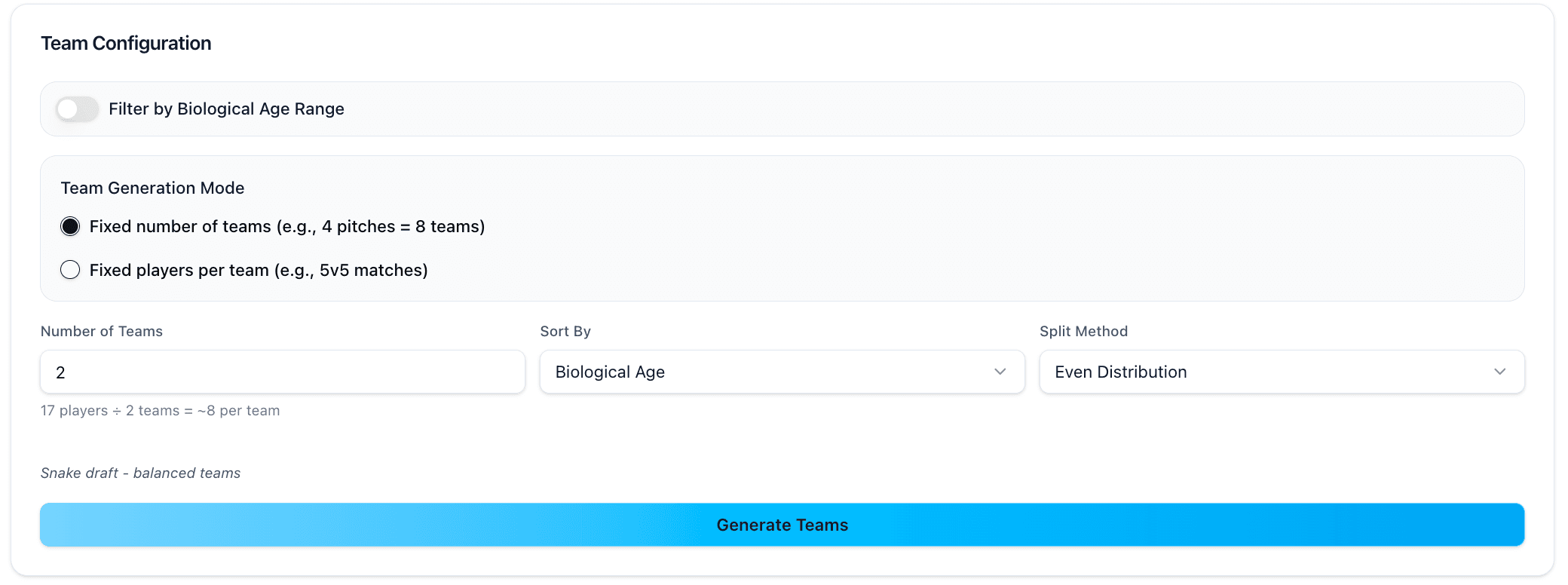Click the Team Configuration heading

[126, 43]
